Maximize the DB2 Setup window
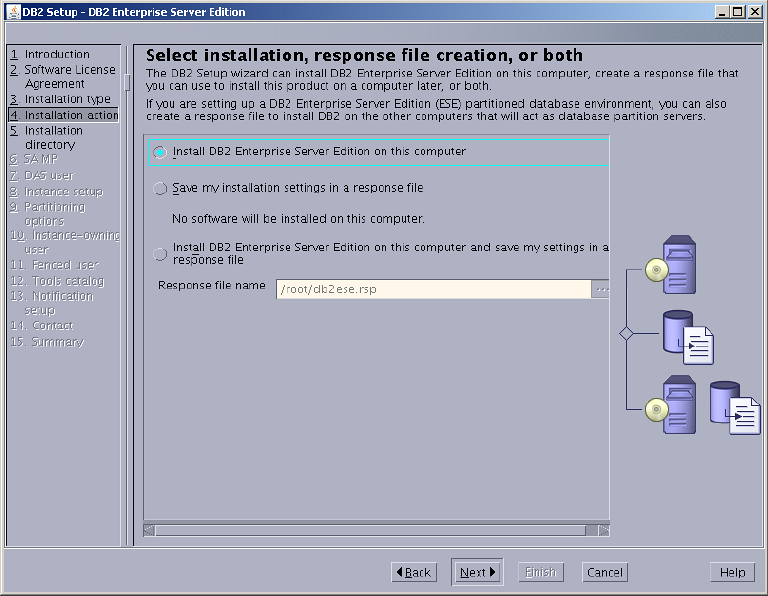 [x=738, y=12]
